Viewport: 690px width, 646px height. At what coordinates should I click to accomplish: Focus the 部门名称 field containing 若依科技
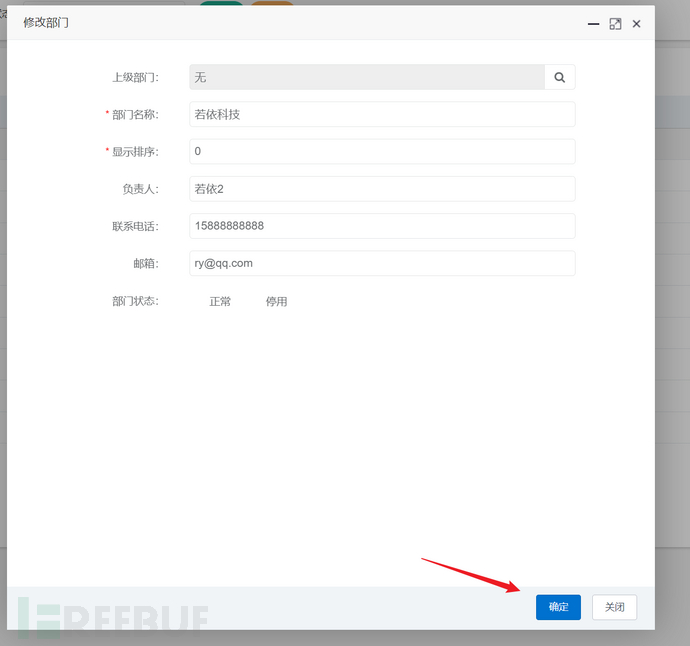pos(382,114)
